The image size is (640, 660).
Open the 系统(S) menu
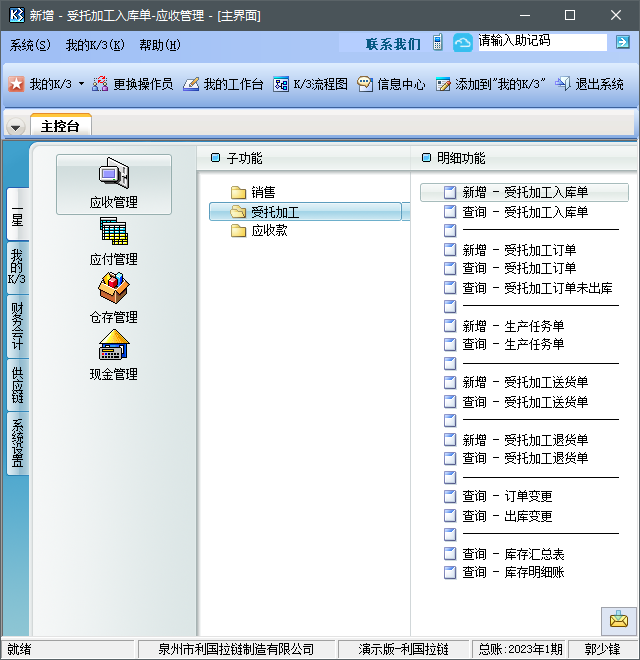30,45
